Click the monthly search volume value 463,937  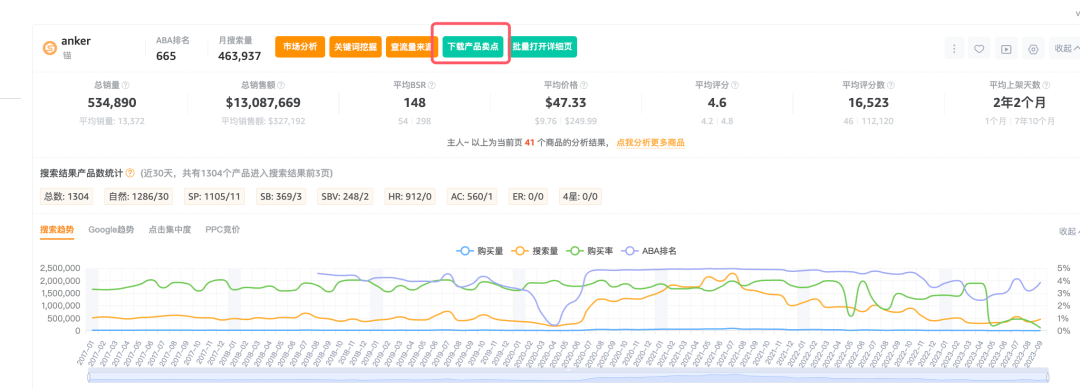click(240, 56)
